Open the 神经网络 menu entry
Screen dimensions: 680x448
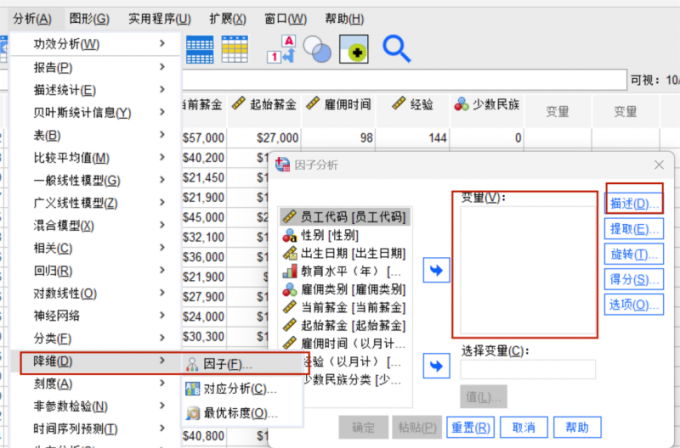click(95, 316)
